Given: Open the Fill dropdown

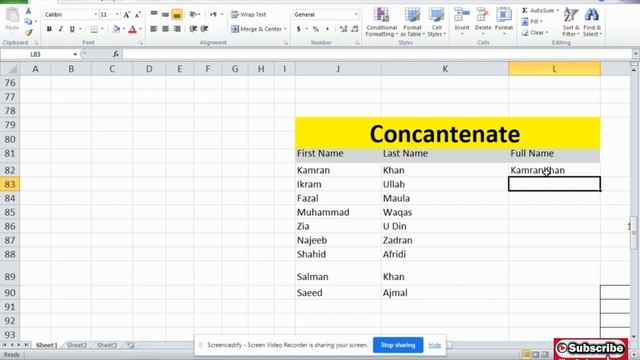Looking at the screenshot, I should click(533, 21).
